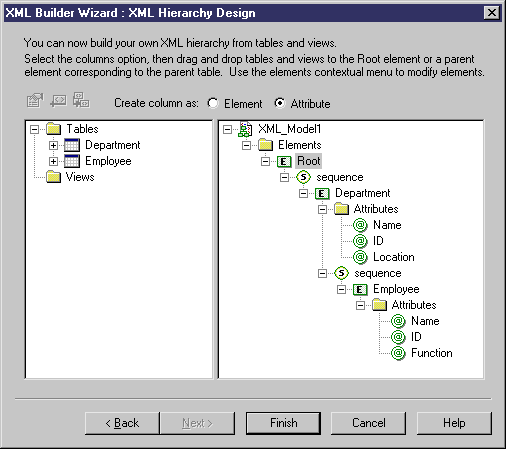Click the Add Element toolbar icon

(x=58, y=101)
